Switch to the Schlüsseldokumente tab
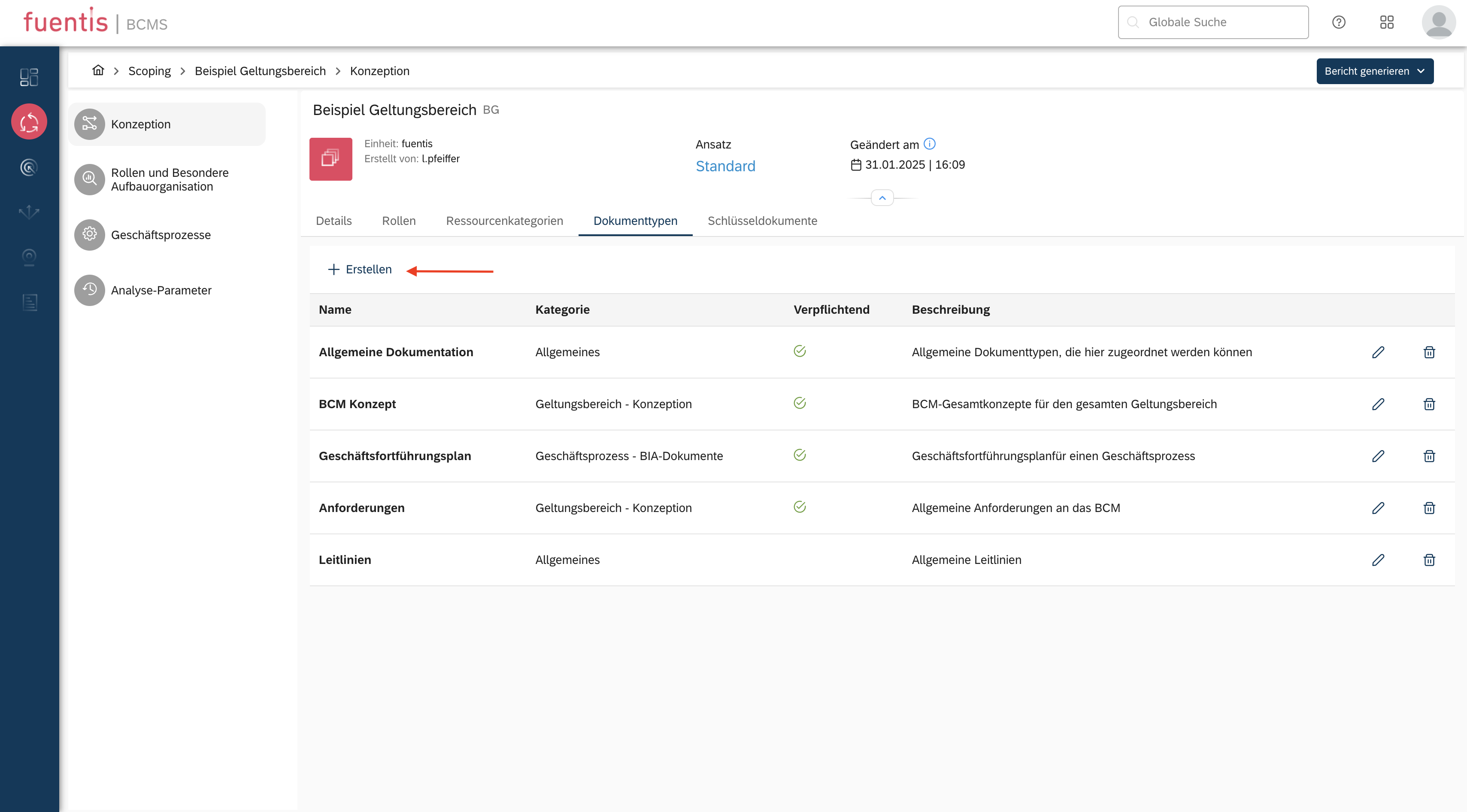This screenshot has width=1467, height=812. pos(762,220)
